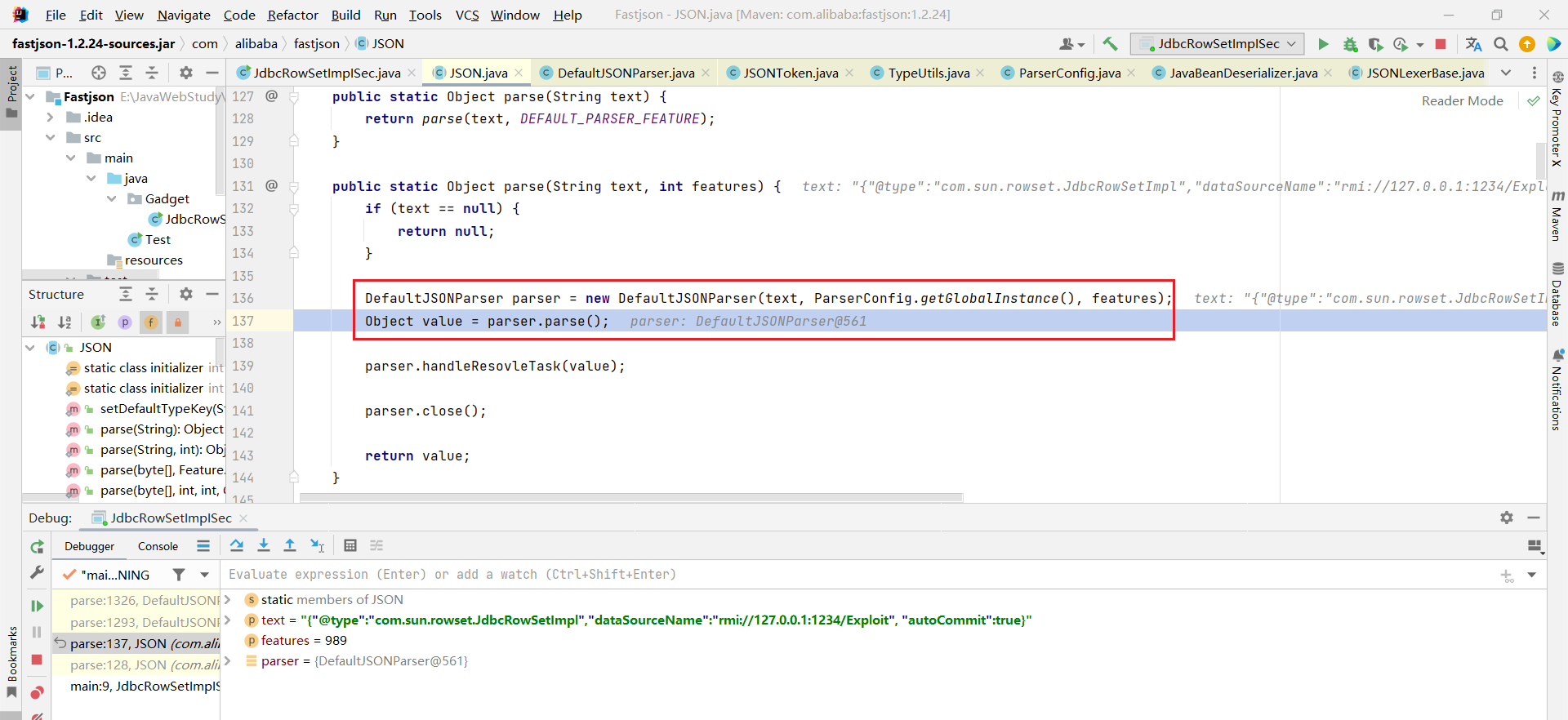Toggle Show Properties in Structure panel

coord(125,322)
